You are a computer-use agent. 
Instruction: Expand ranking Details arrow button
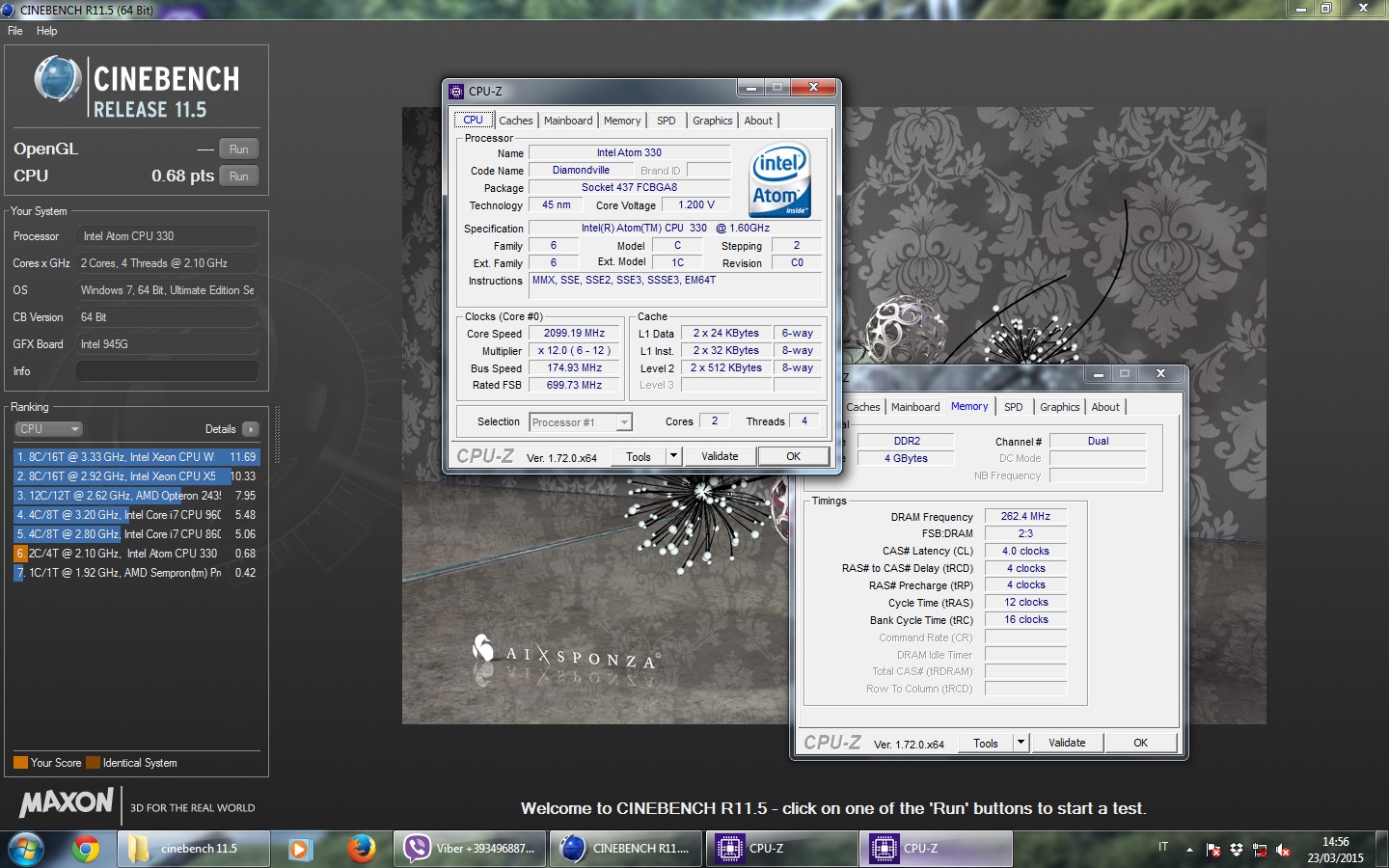click(251, 429)
